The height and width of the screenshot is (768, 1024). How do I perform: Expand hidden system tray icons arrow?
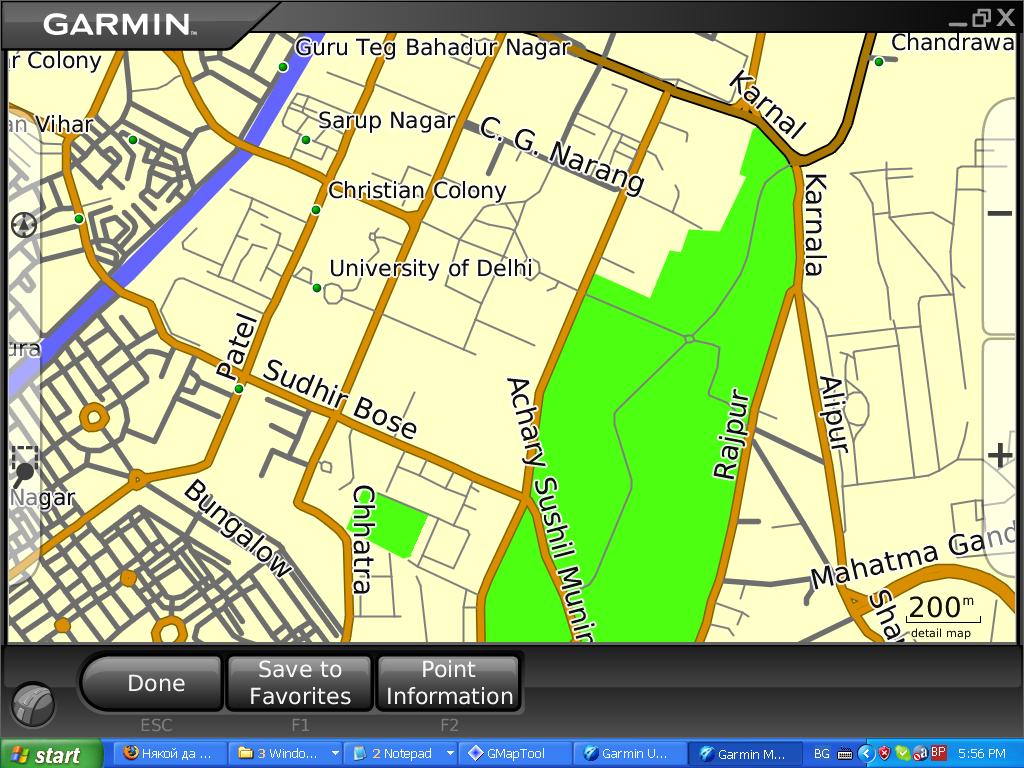coord(866,754)
